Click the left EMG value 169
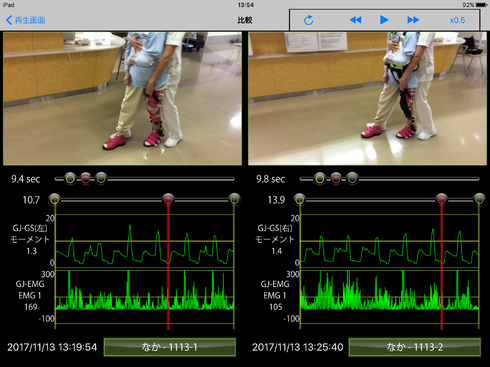Image resolution: width=490 pixels, height=367 pixels. coord(31,307)
